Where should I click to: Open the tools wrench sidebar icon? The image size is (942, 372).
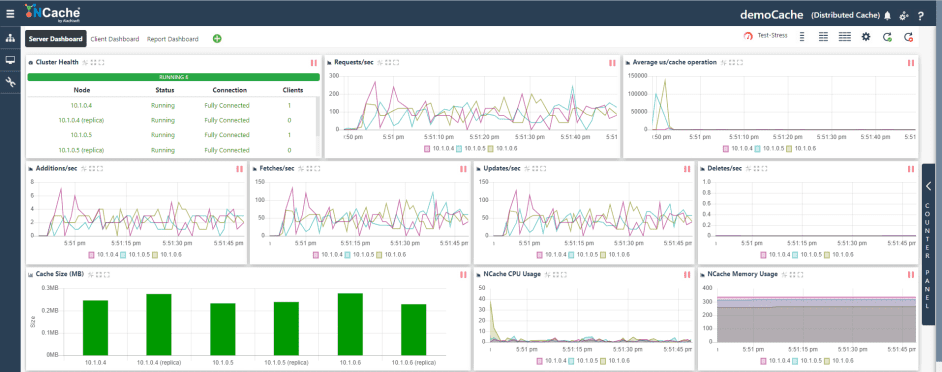(10, 82)
